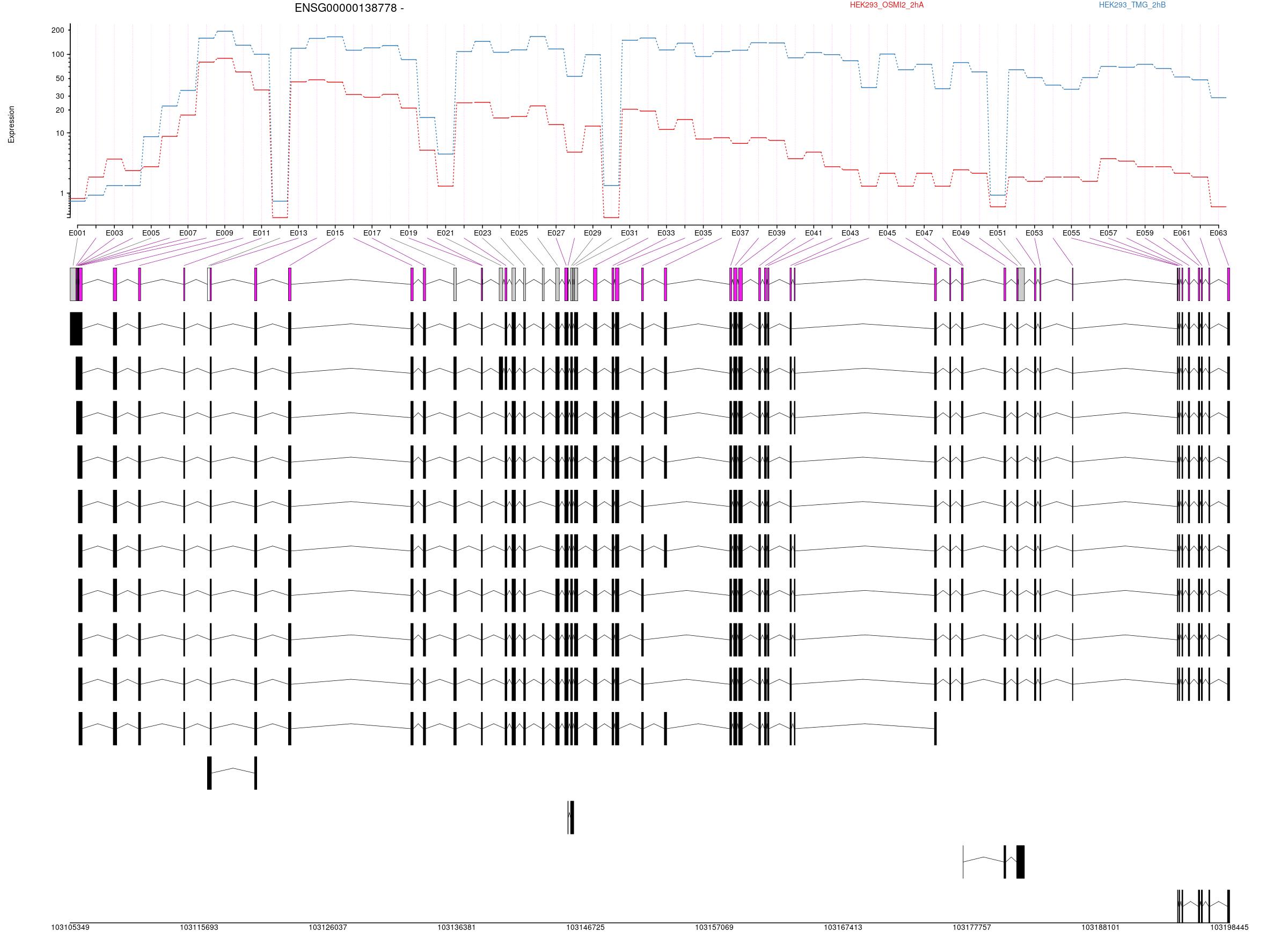
Task: Click exon label E031
Action: pyautogui.click(x=630, y=233)
